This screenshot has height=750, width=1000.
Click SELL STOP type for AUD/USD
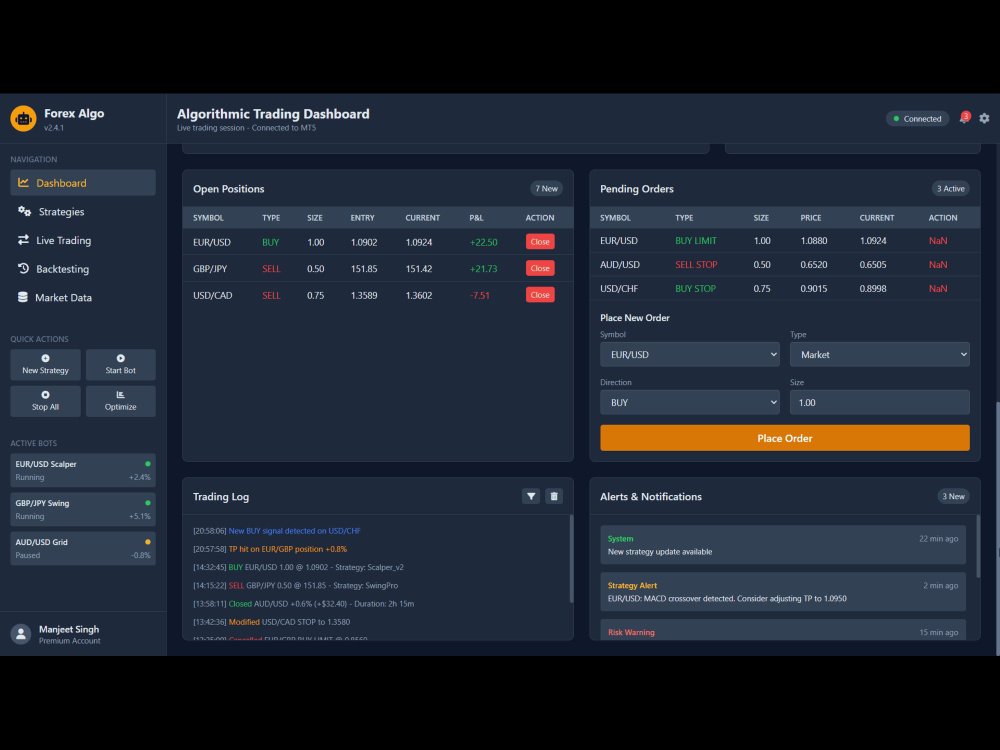(696, 265)
